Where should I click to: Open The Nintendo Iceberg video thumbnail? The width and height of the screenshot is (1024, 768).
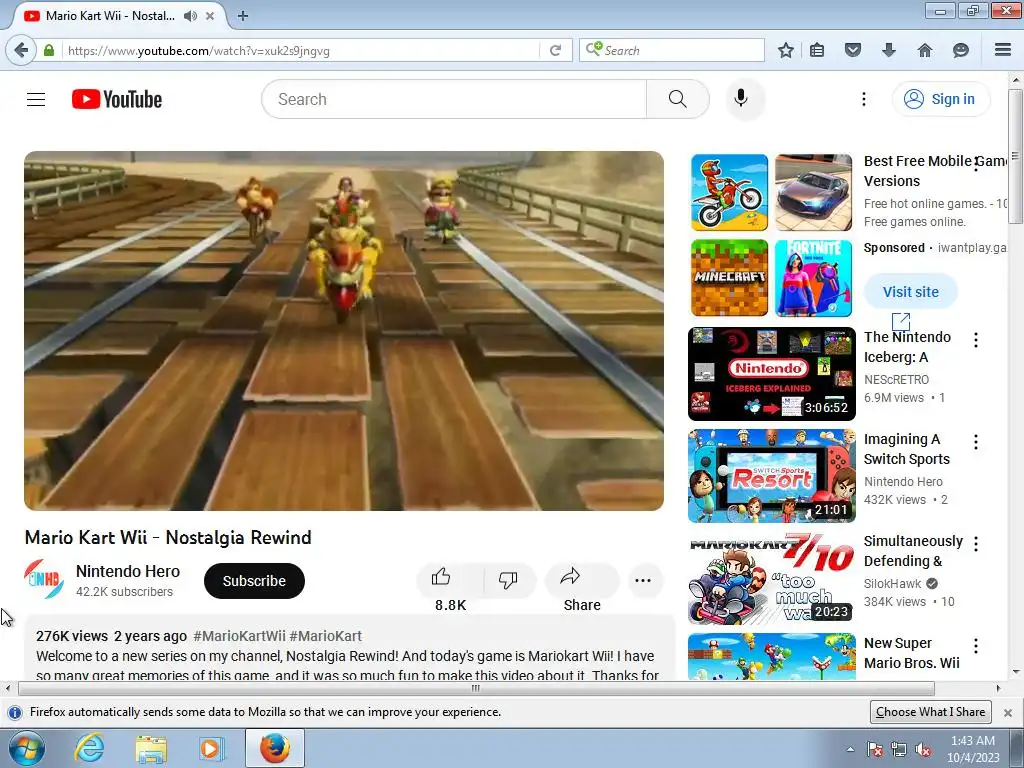tap(771, 374)
